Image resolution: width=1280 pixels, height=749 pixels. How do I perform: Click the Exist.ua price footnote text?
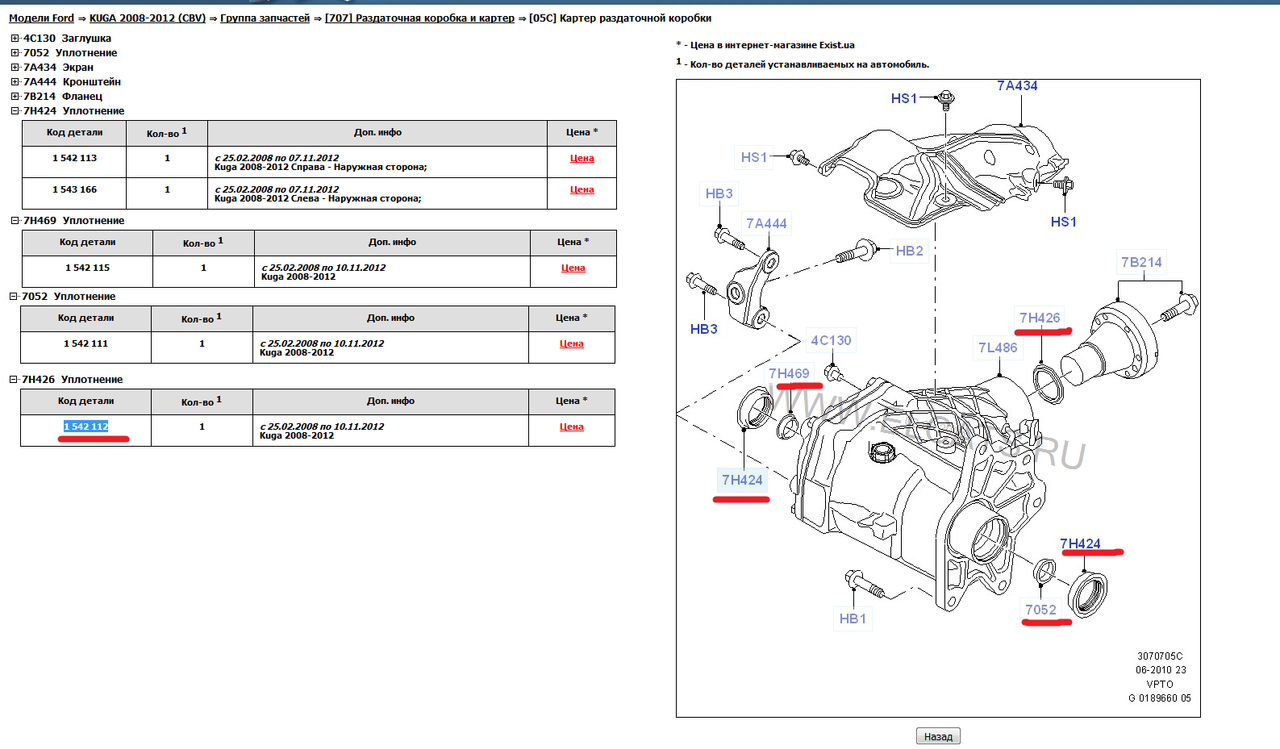point(766,45)
